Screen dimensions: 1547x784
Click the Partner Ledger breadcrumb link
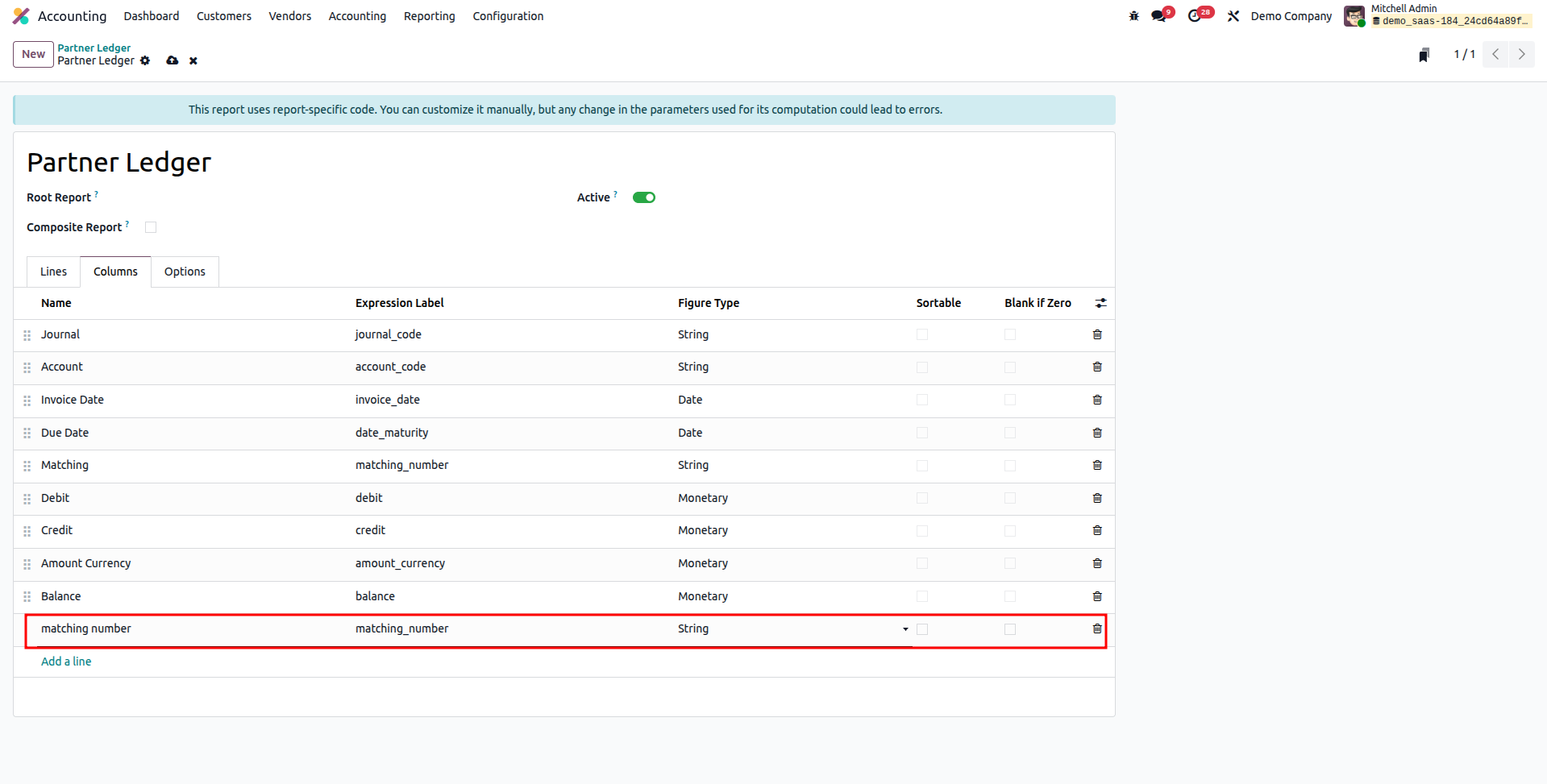click(x=94, y=48)
